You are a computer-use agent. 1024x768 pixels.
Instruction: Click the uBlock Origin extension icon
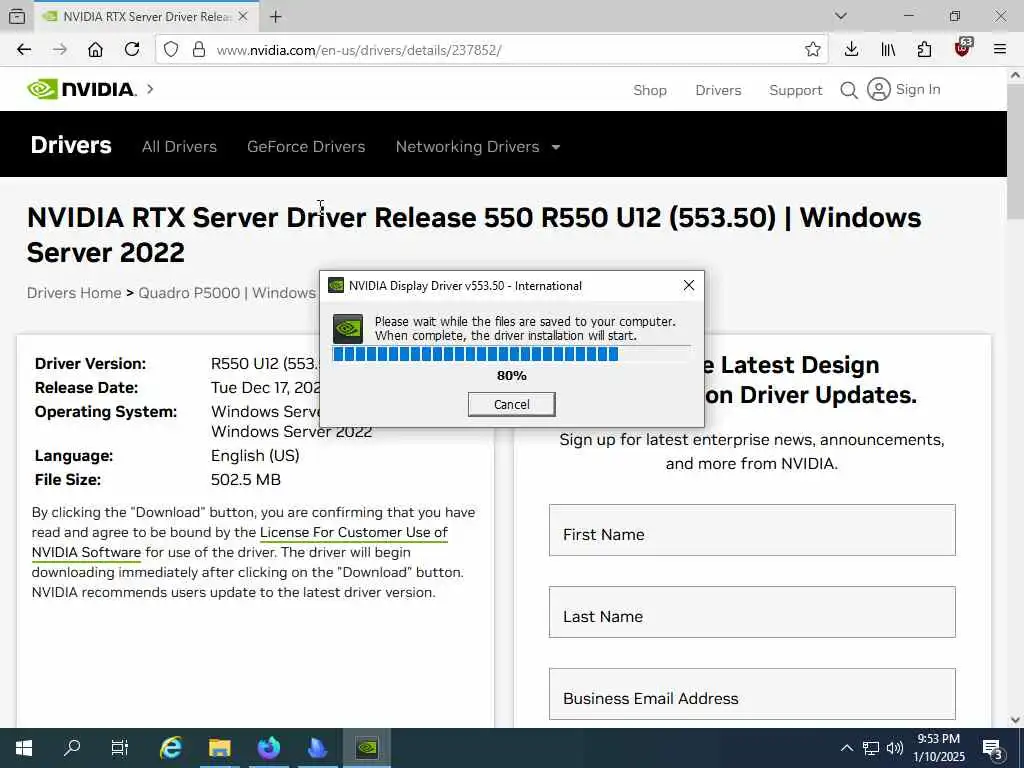(963, 48)
